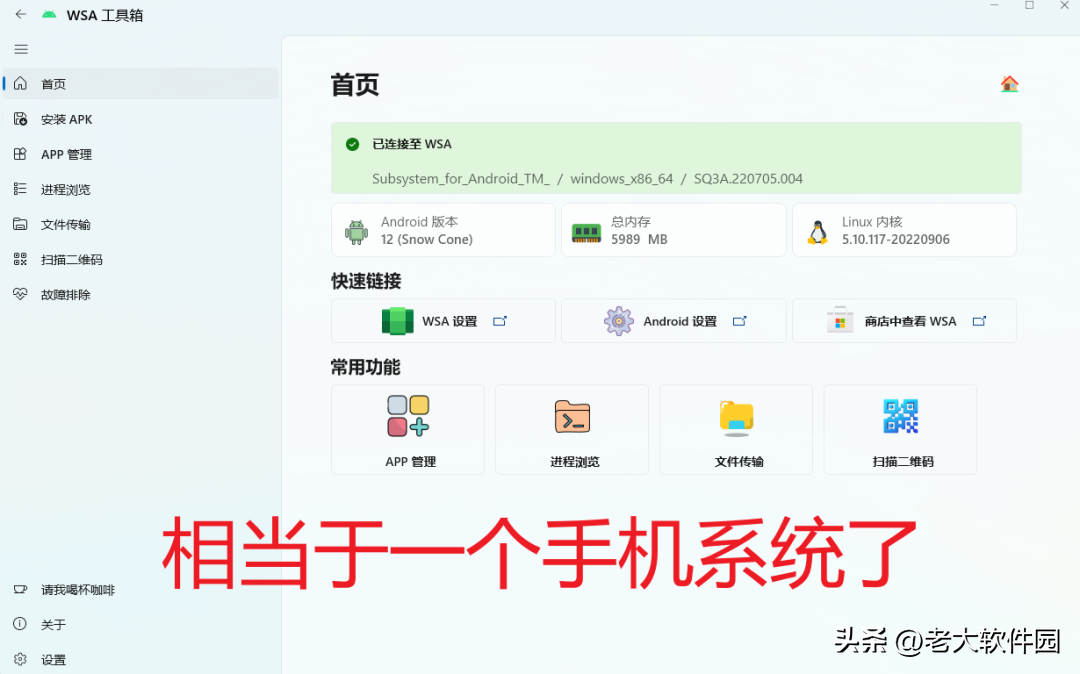The width and height of the screenshot is (1080, 674).
Task: Click the memory chip icon on the 总内存 card
Action: [x=586, y=233]
